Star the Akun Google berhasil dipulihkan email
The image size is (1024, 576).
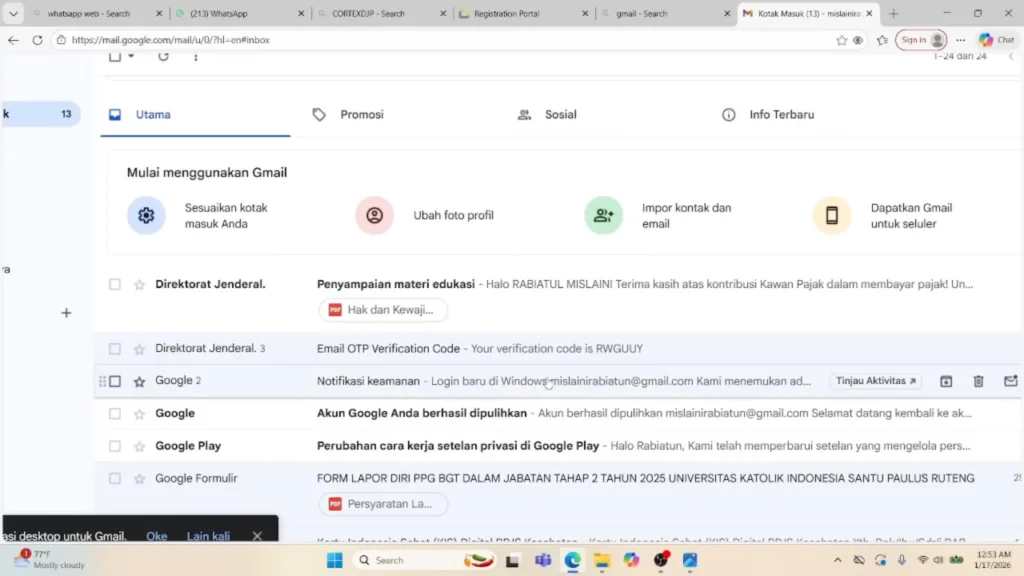(x=139, y=413)
